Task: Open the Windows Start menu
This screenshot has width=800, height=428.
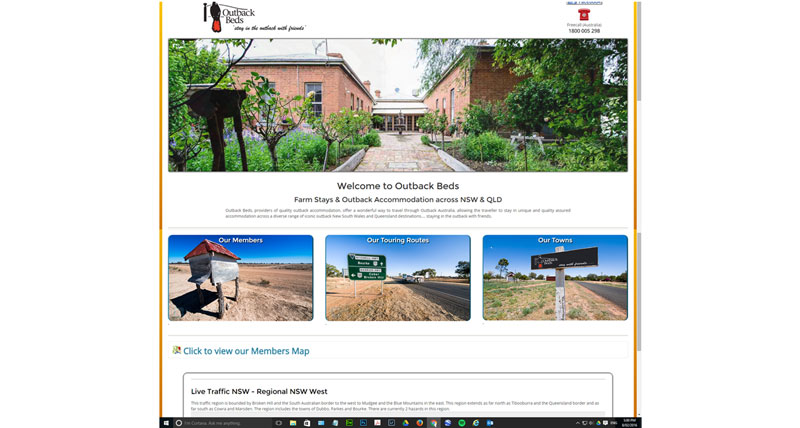Action: click(x=166, y=423)
